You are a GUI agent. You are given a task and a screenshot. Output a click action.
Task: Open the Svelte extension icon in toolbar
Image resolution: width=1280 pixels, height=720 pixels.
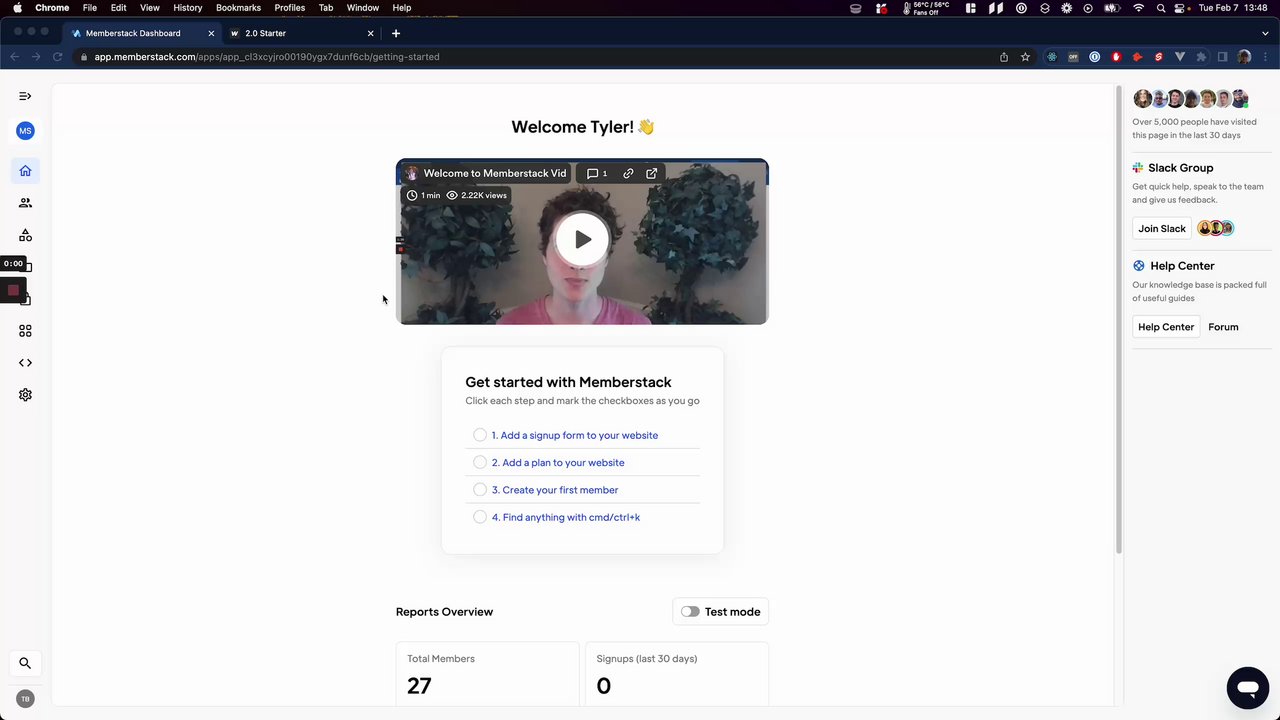[x=1159, y=57]
